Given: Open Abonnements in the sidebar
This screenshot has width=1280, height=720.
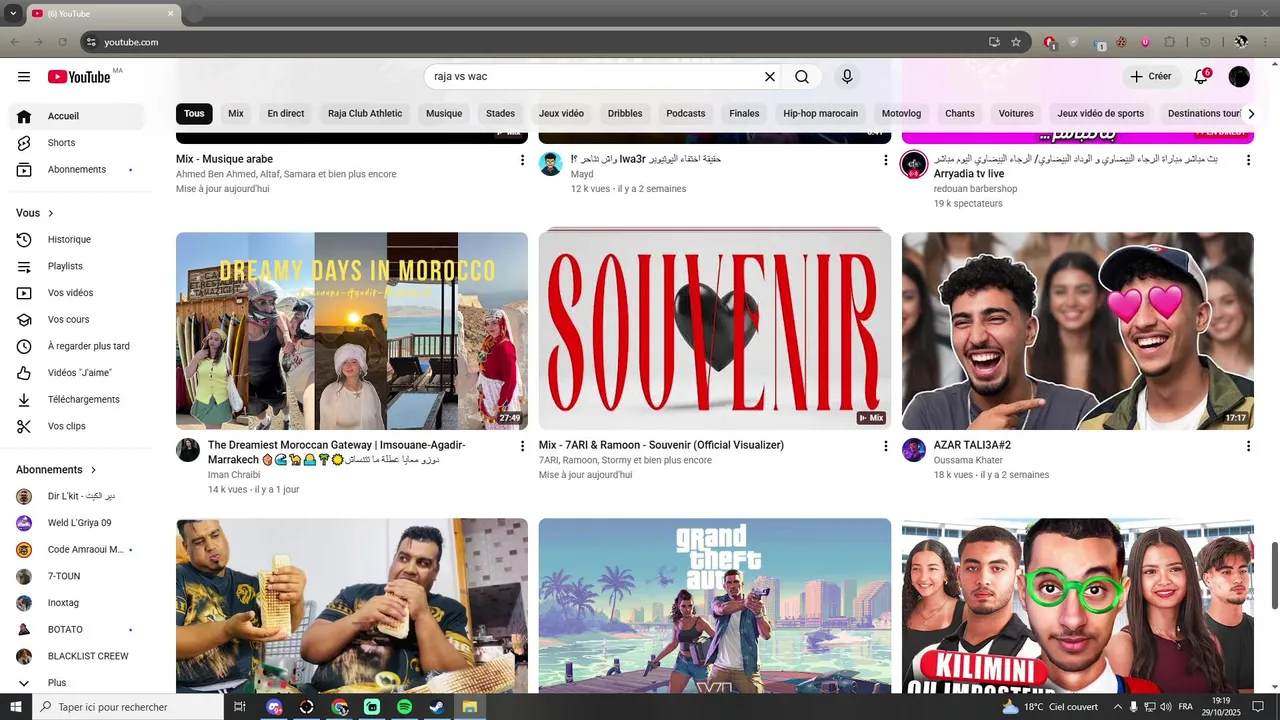Looking at the screenshot, I should (x=76, y=170).
